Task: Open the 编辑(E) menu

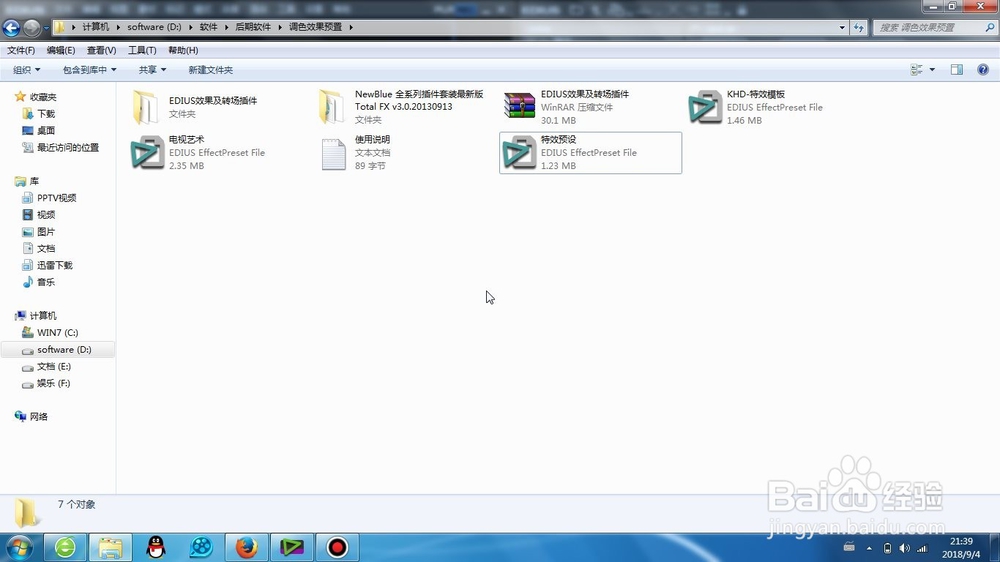Action: [61, 50]
